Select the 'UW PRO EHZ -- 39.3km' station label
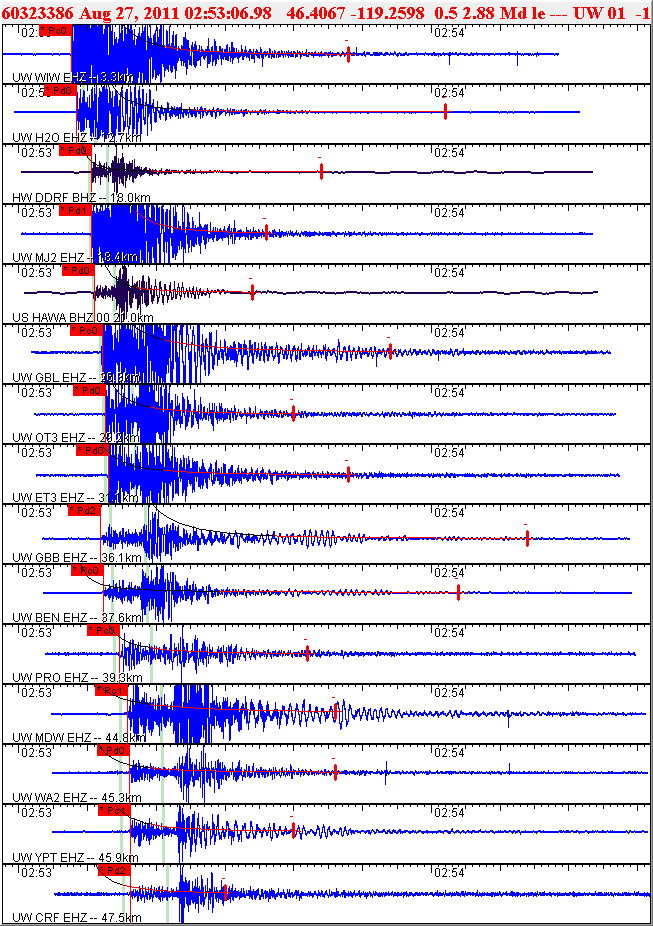 coord(77,677)
